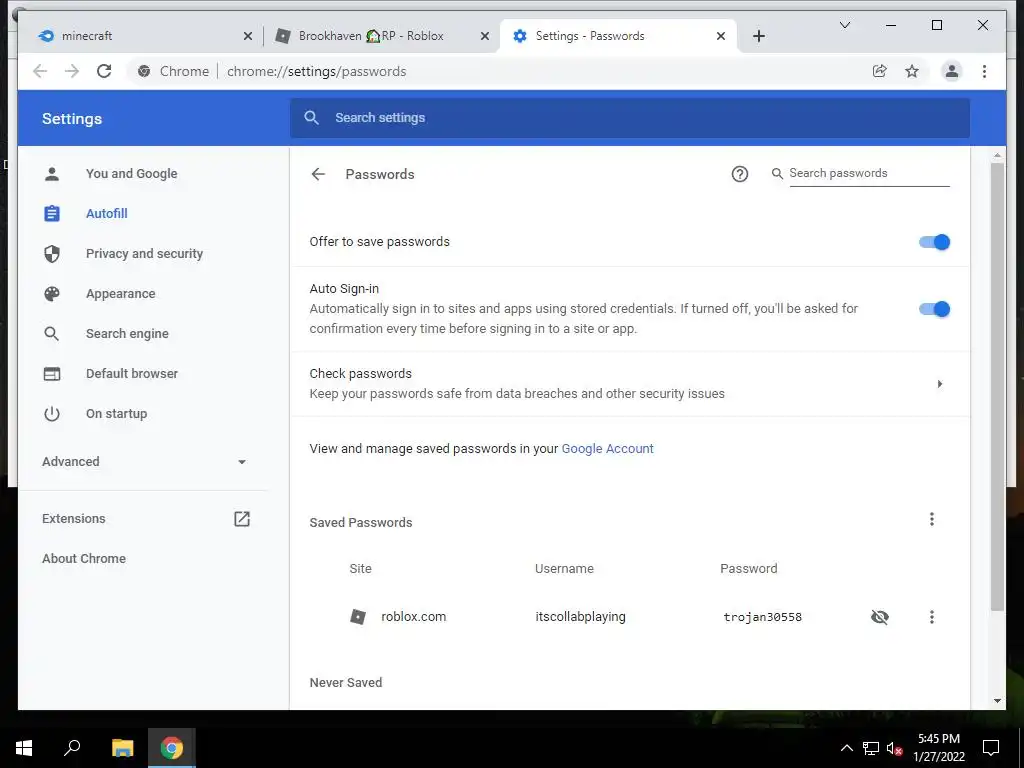
Task: Open Search engine settings
Action: coord(127,334)
